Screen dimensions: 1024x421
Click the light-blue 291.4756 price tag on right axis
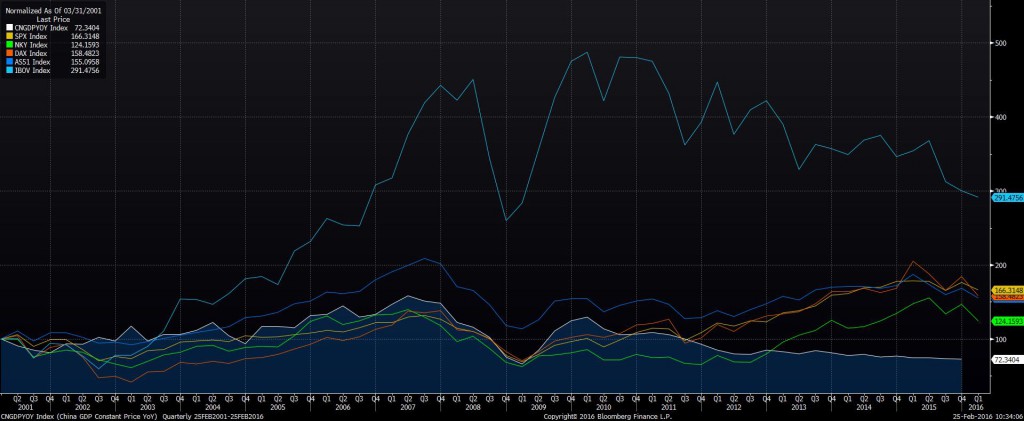[1008, 197]
